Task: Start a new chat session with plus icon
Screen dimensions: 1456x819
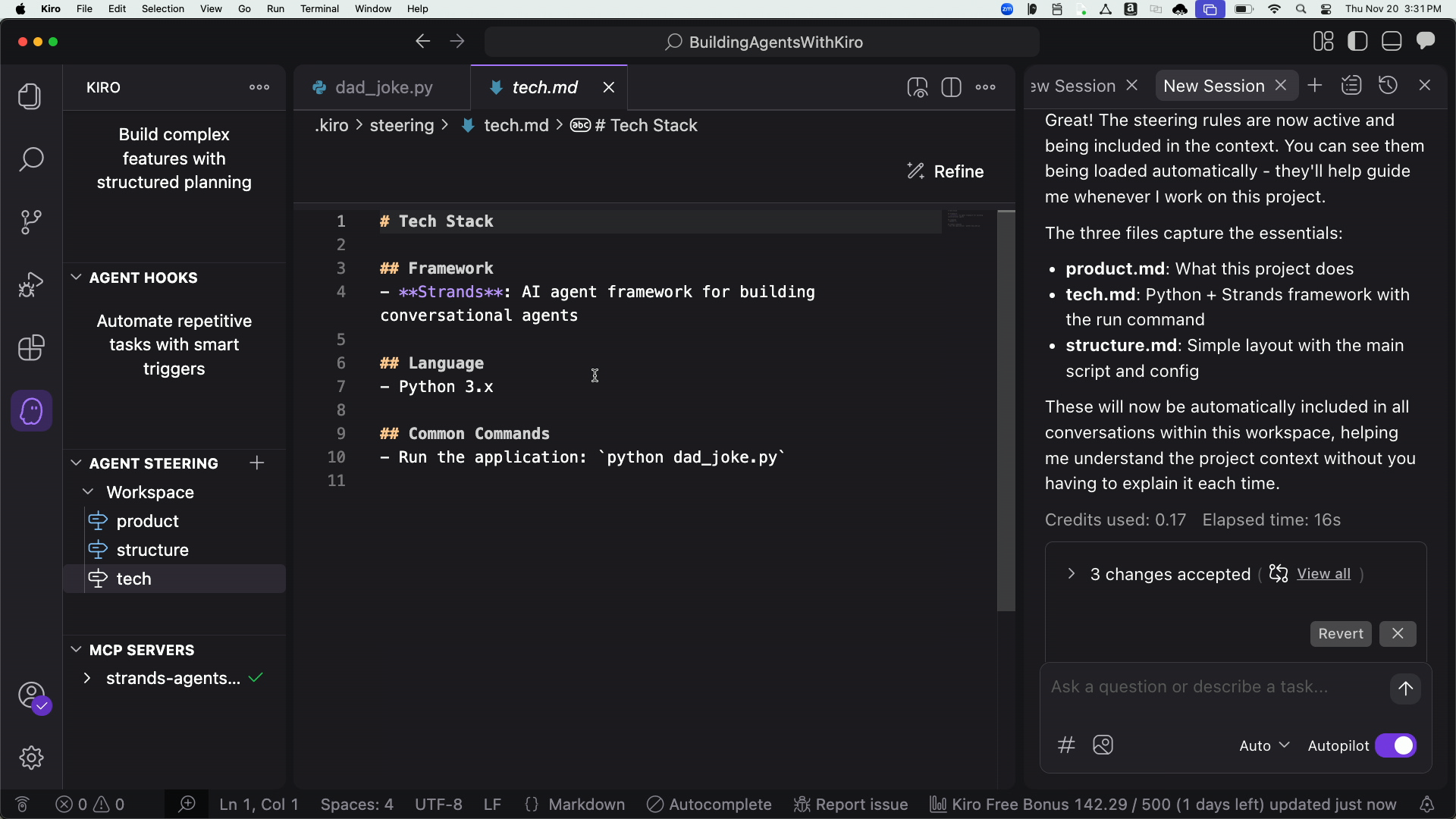Action: click(x=1315, y=86)
